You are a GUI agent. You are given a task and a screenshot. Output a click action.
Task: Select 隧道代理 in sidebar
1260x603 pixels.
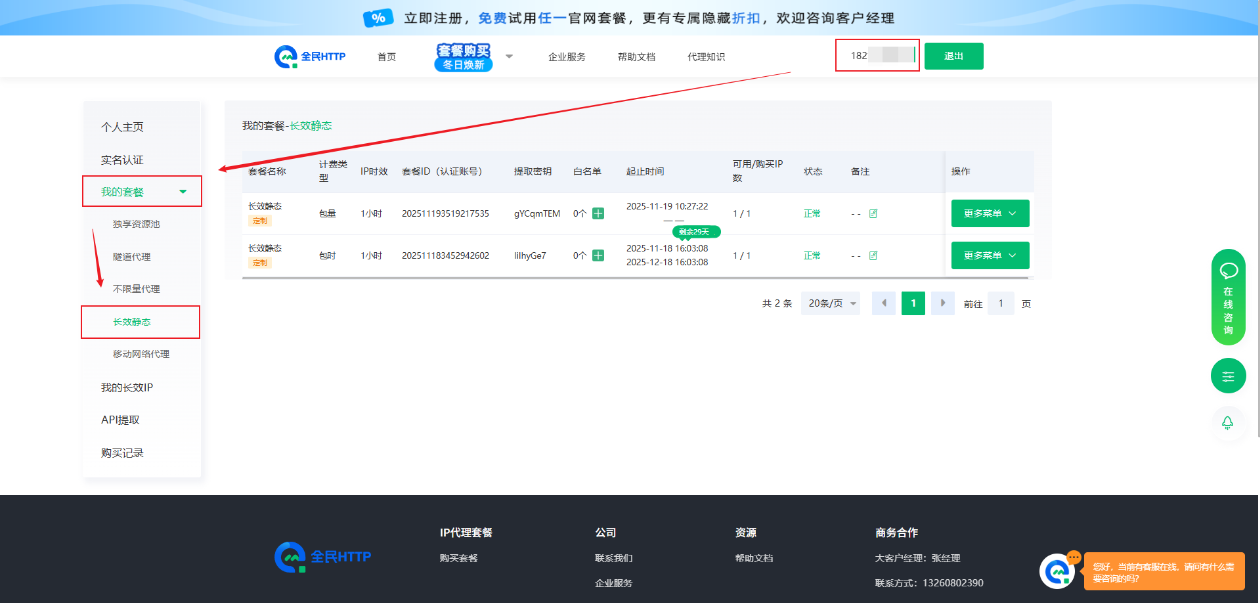tap(132, 257)
